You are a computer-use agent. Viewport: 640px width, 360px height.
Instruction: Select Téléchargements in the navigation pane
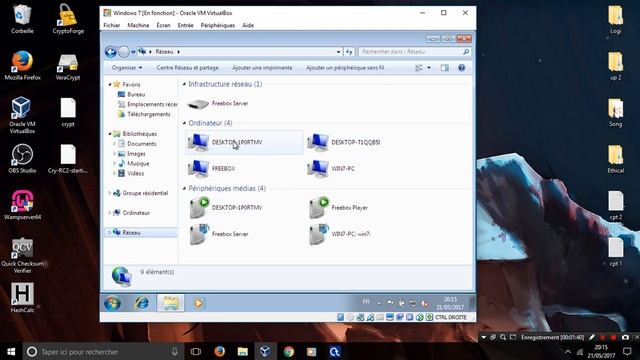(144, 114)
